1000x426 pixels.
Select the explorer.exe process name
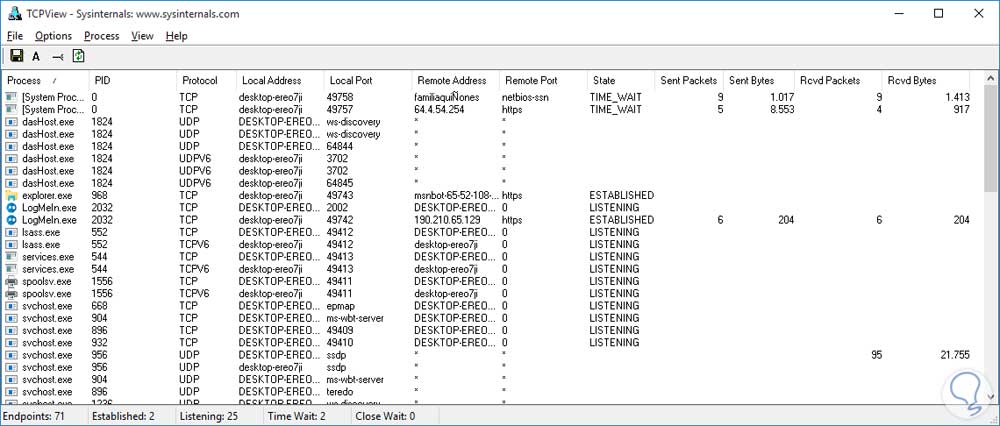coord(47,195)
